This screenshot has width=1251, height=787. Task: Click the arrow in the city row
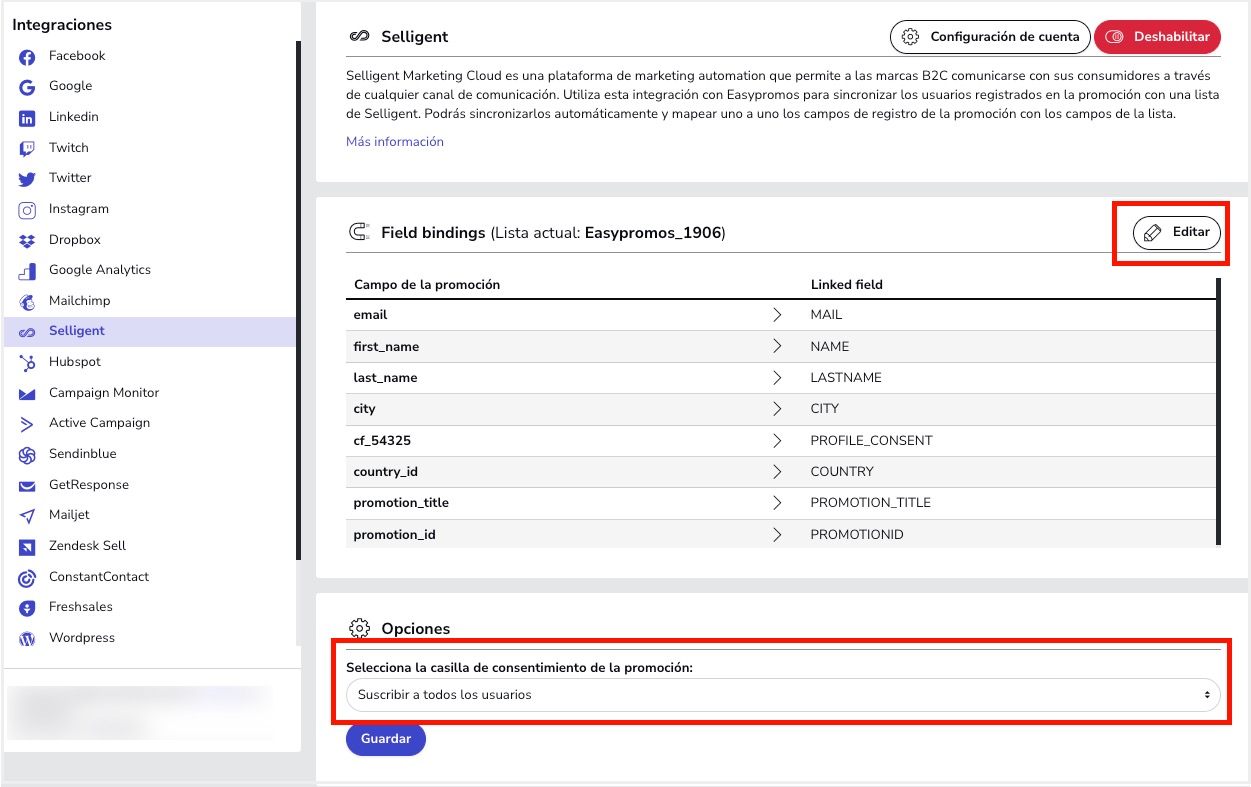tap(777, 409)
